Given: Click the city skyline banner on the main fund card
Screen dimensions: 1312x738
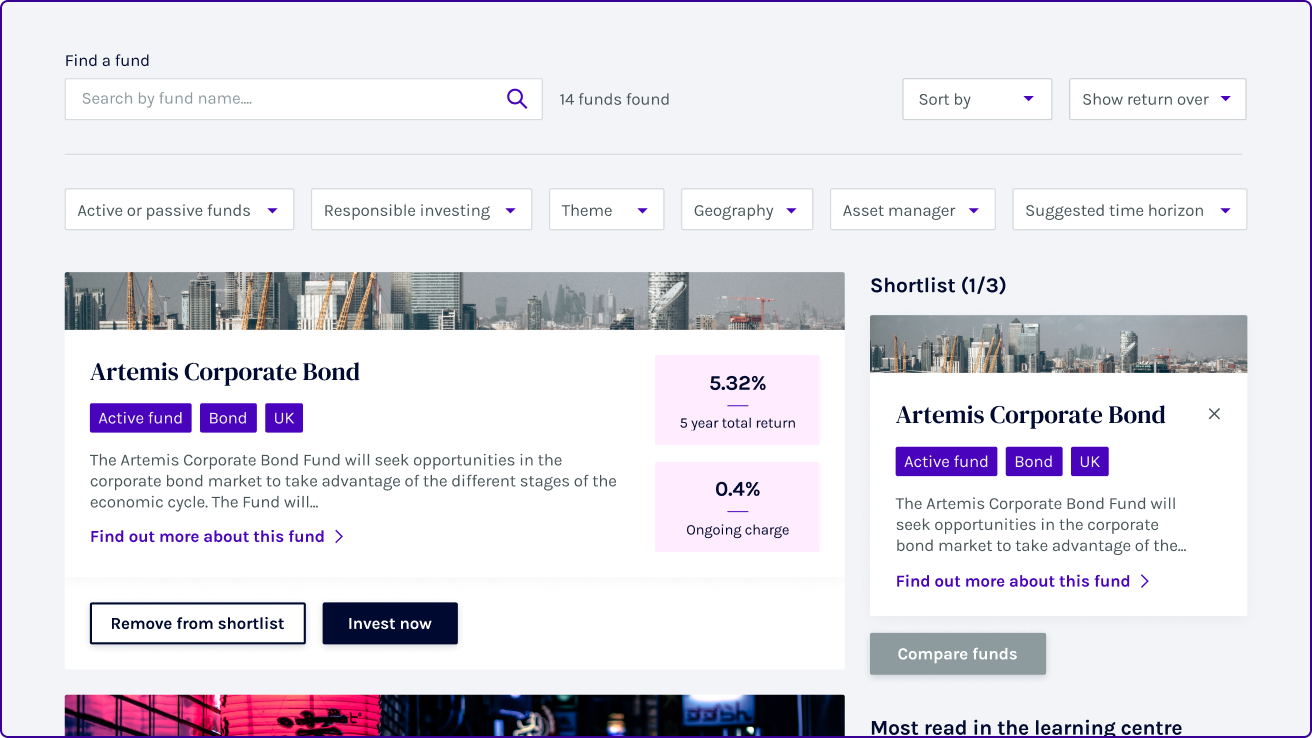Looking at the screenshot, I should [x=455, y=301].
